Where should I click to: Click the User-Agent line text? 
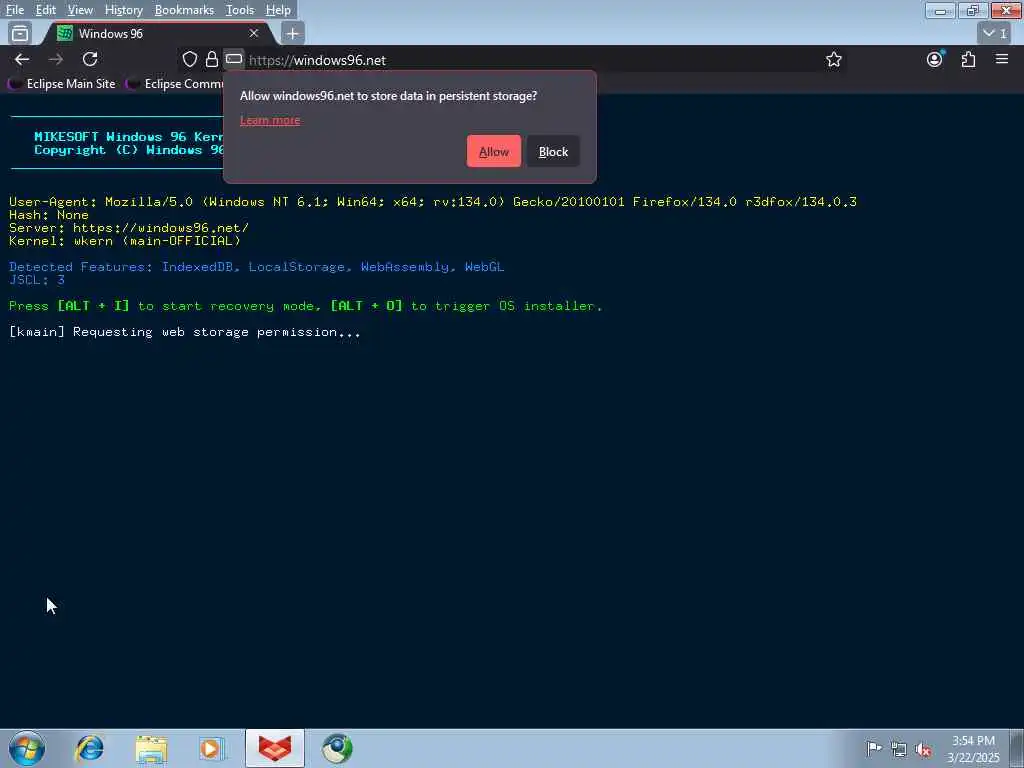point(433,202)
